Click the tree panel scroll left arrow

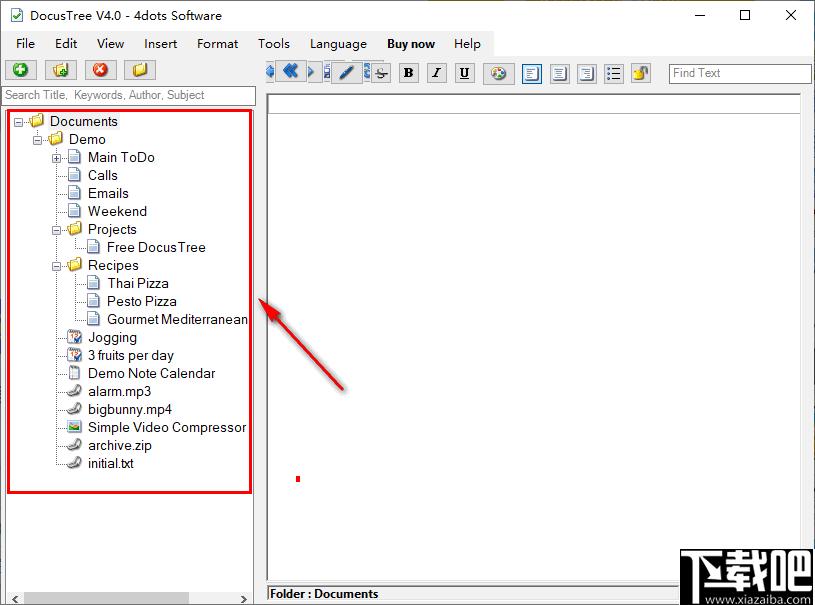pyautogui.click(x=15, y=599)
